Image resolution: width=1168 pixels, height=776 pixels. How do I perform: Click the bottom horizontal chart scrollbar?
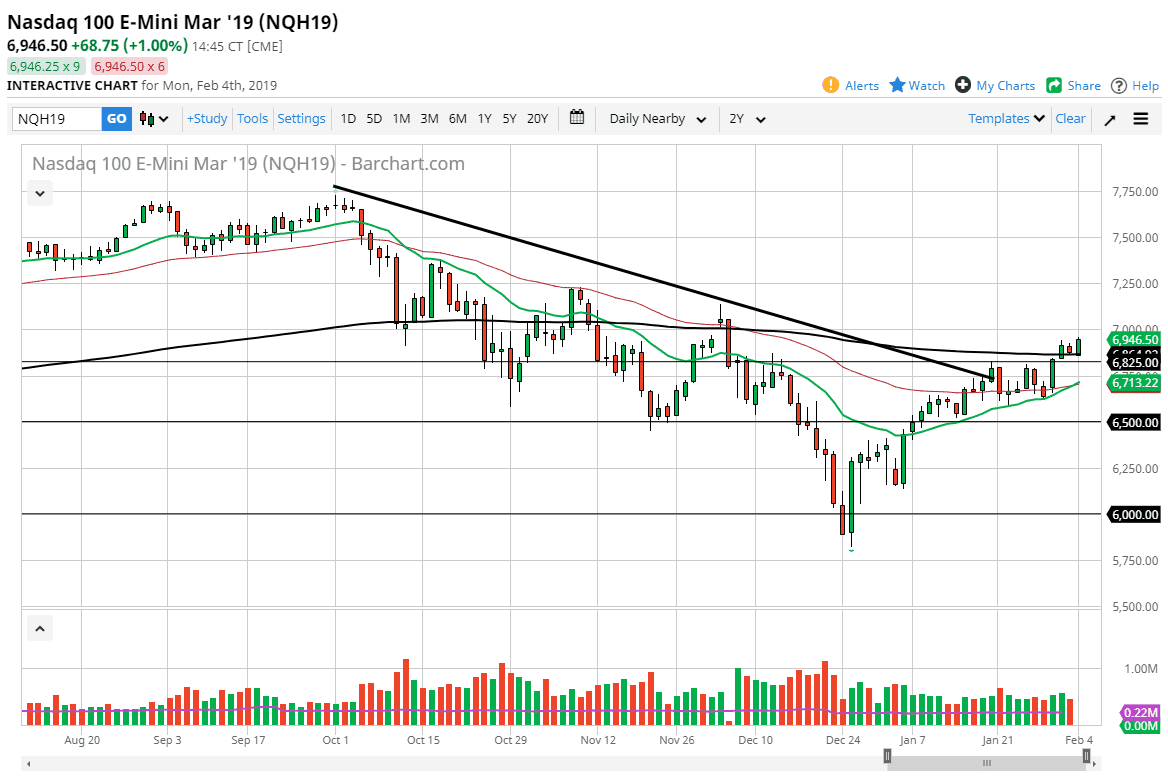[x=985, y=762]
